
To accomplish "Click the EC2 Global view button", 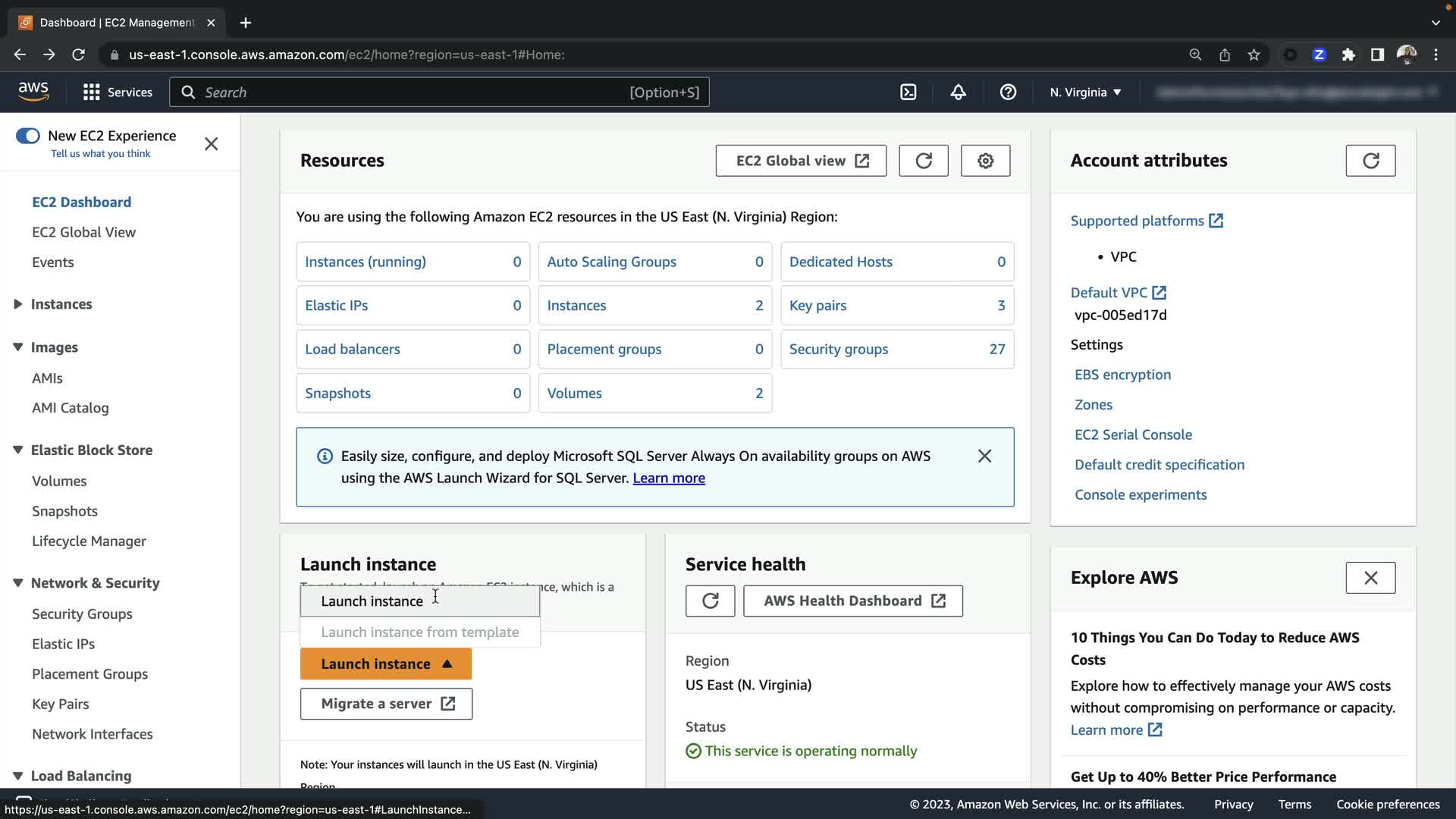I will [800, 161].
